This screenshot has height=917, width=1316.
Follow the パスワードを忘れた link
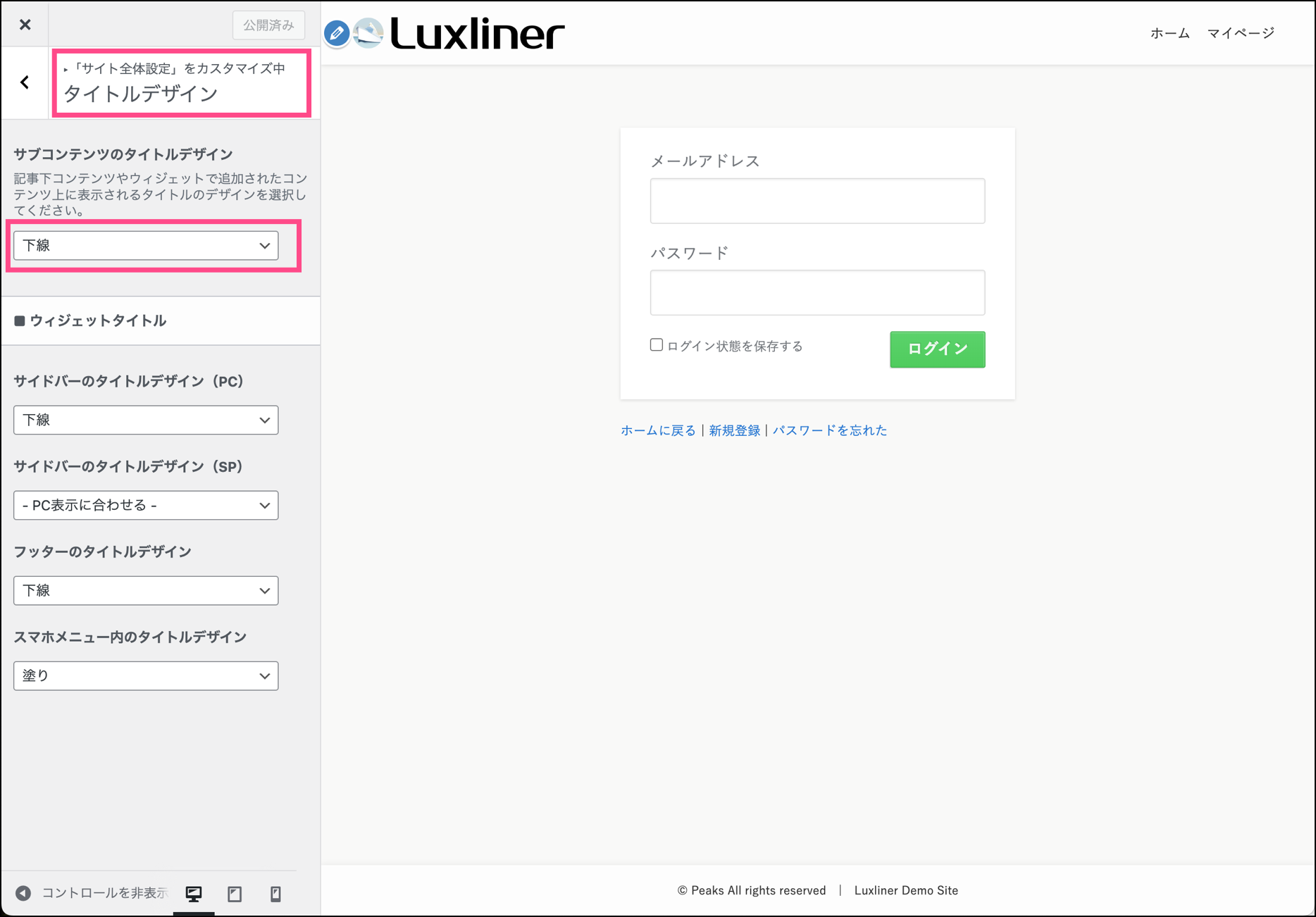click(829, 430)
